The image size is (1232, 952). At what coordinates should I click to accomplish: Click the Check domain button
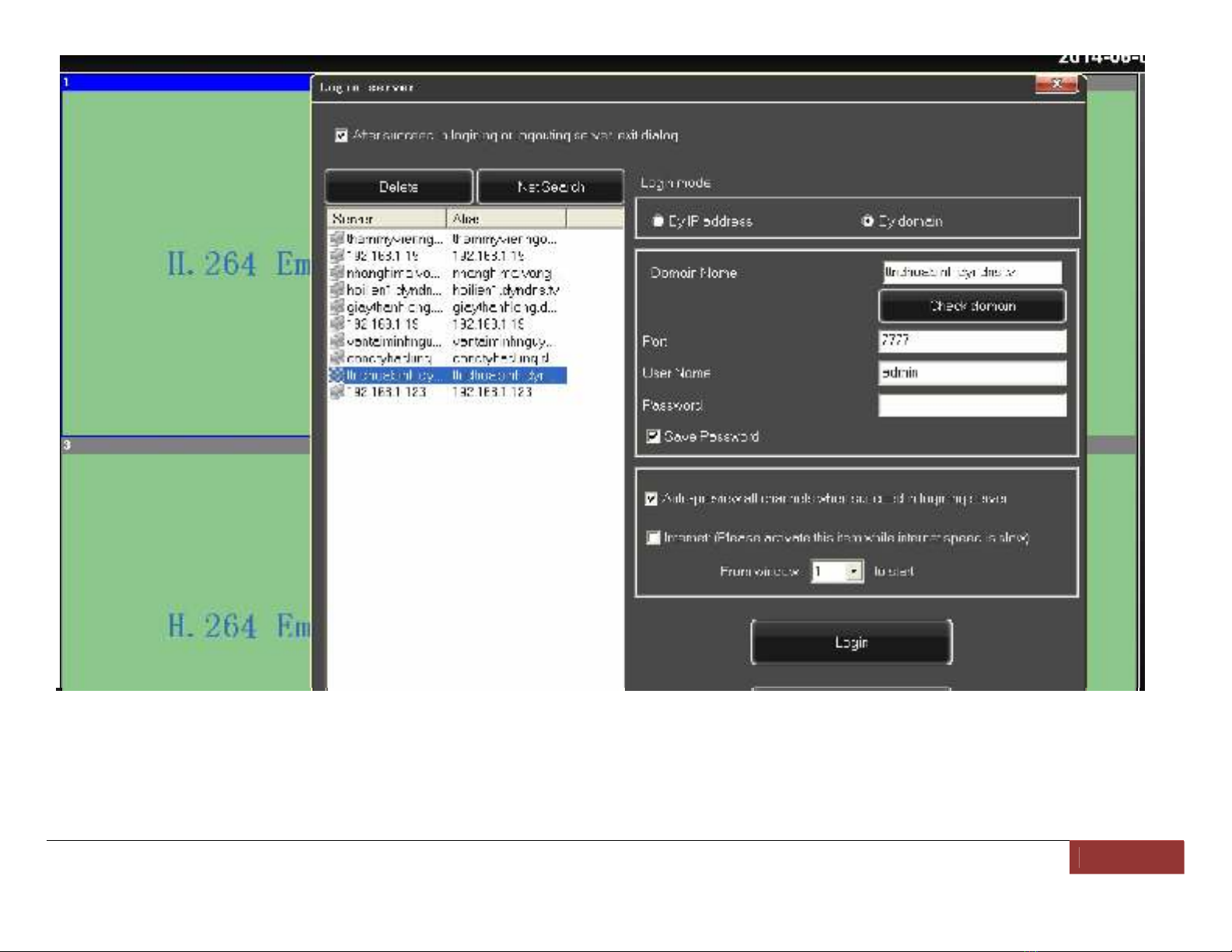click(x=972, y=306)
